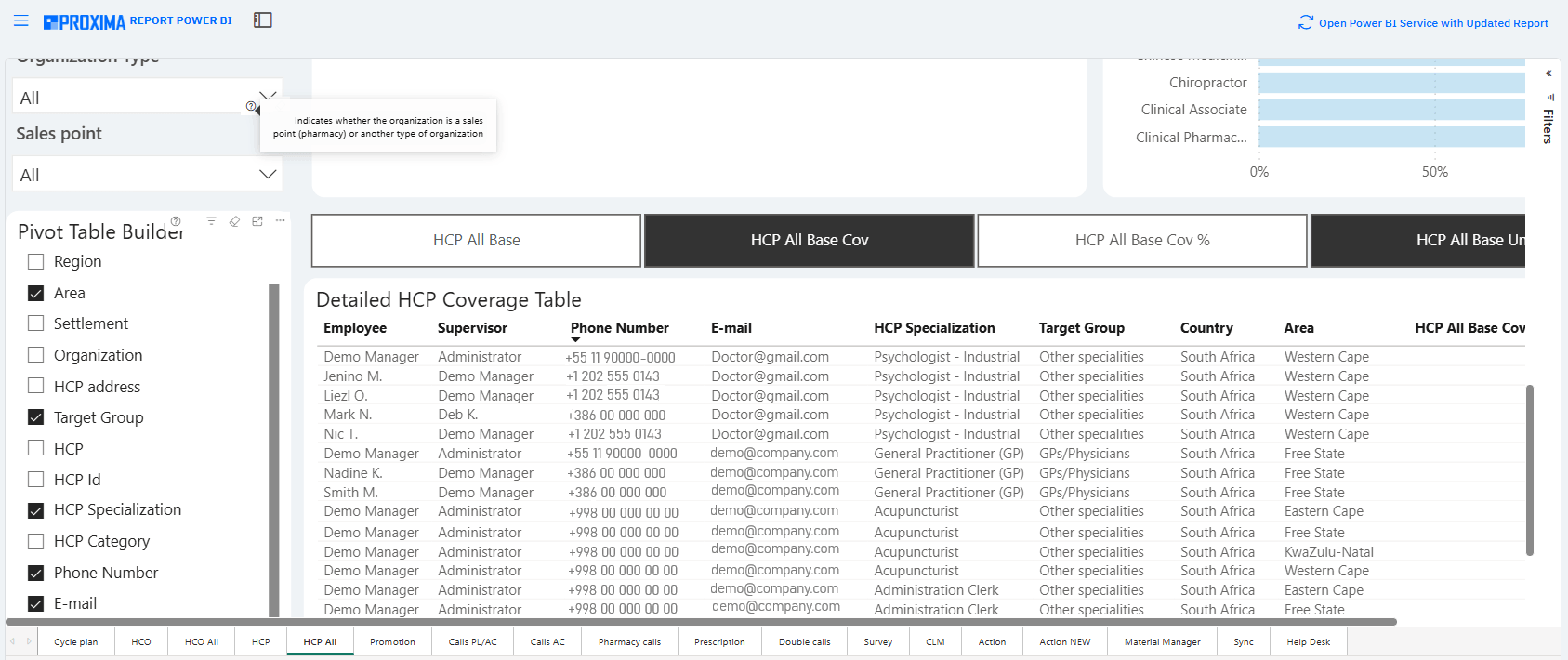
Task: Open Pivot Table Builder in focus mode
Action: pyautogui.click(x=257, y=221)
